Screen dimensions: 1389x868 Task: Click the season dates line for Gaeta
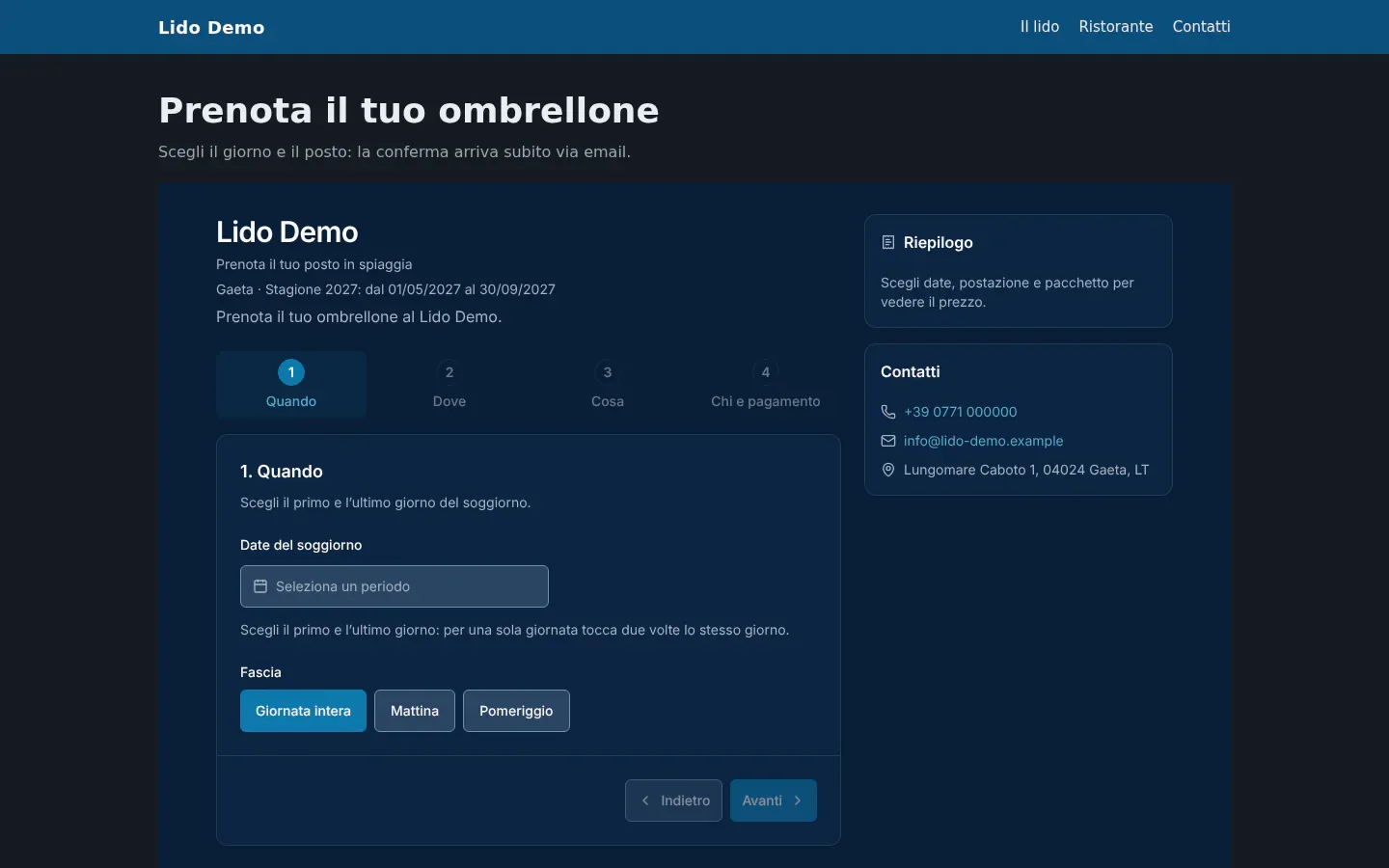[386, 289]
